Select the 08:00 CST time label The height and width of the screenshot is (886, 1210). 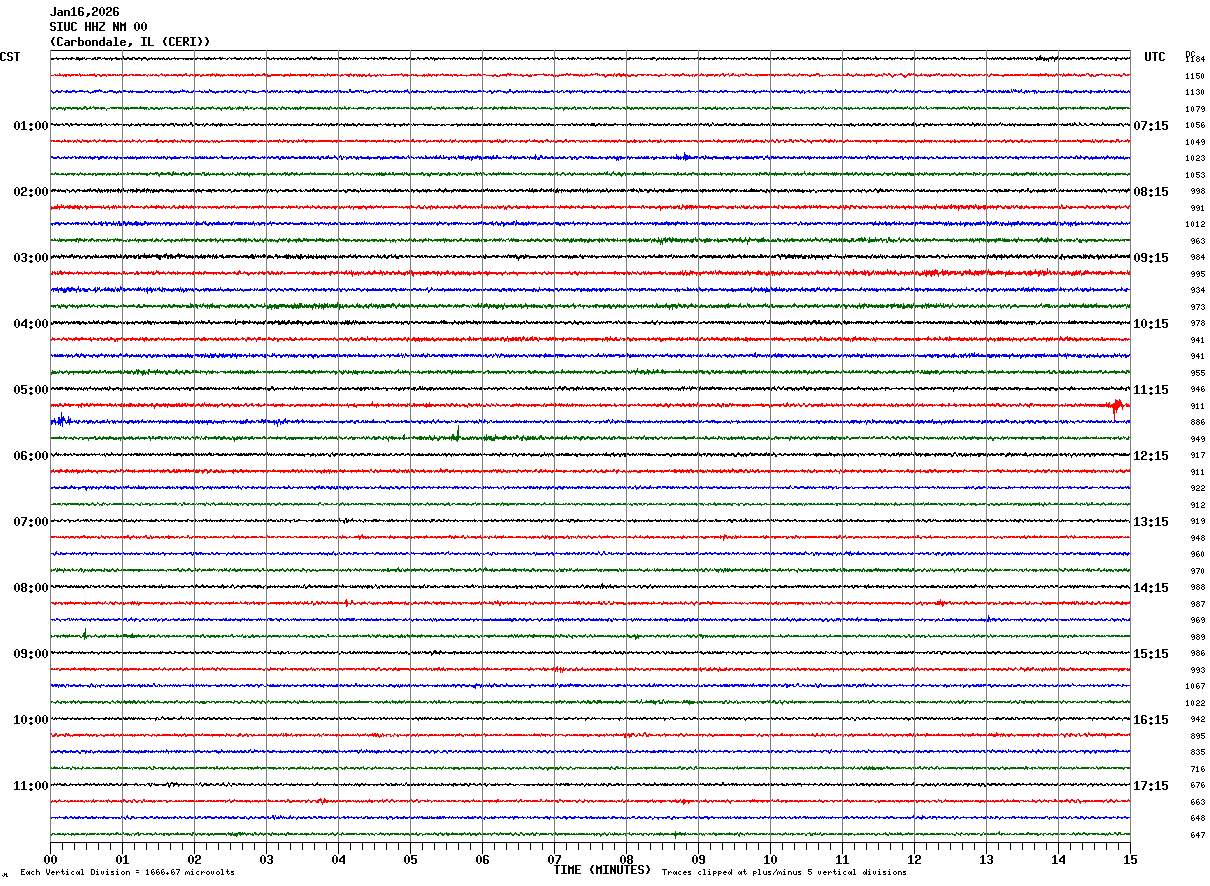[x=31, y=588]
